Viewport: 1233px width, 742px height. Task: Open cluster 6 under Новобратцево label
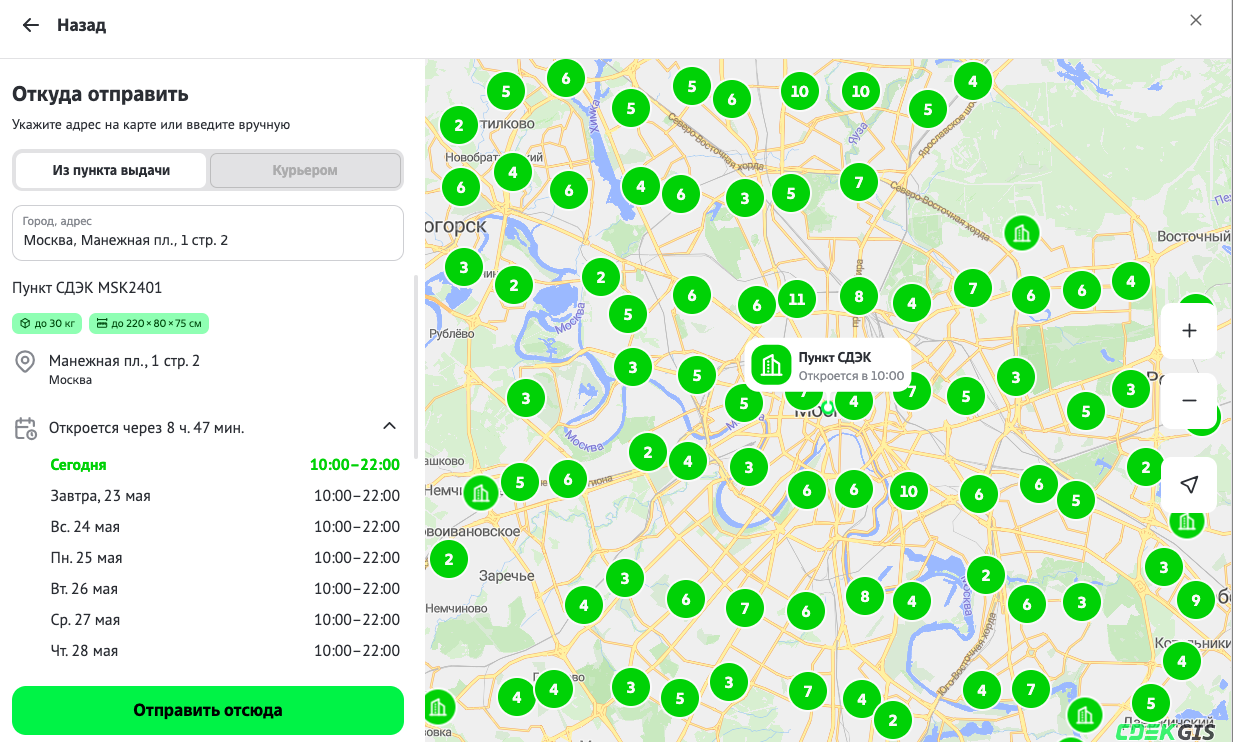tap(461, 186)
